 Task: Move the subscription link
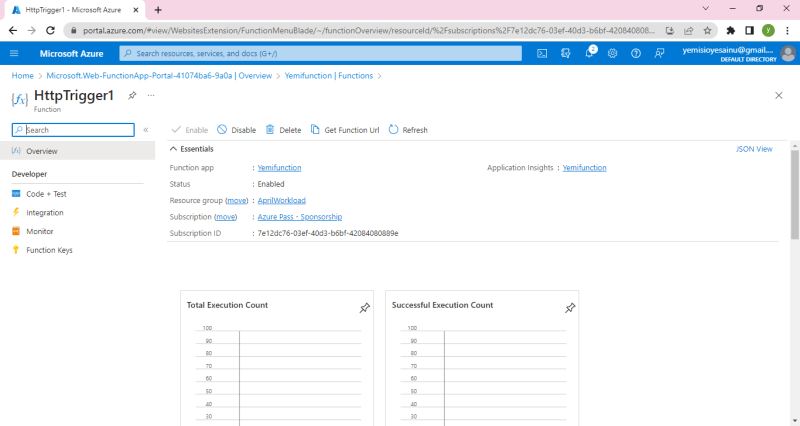[x=226, y=217]
